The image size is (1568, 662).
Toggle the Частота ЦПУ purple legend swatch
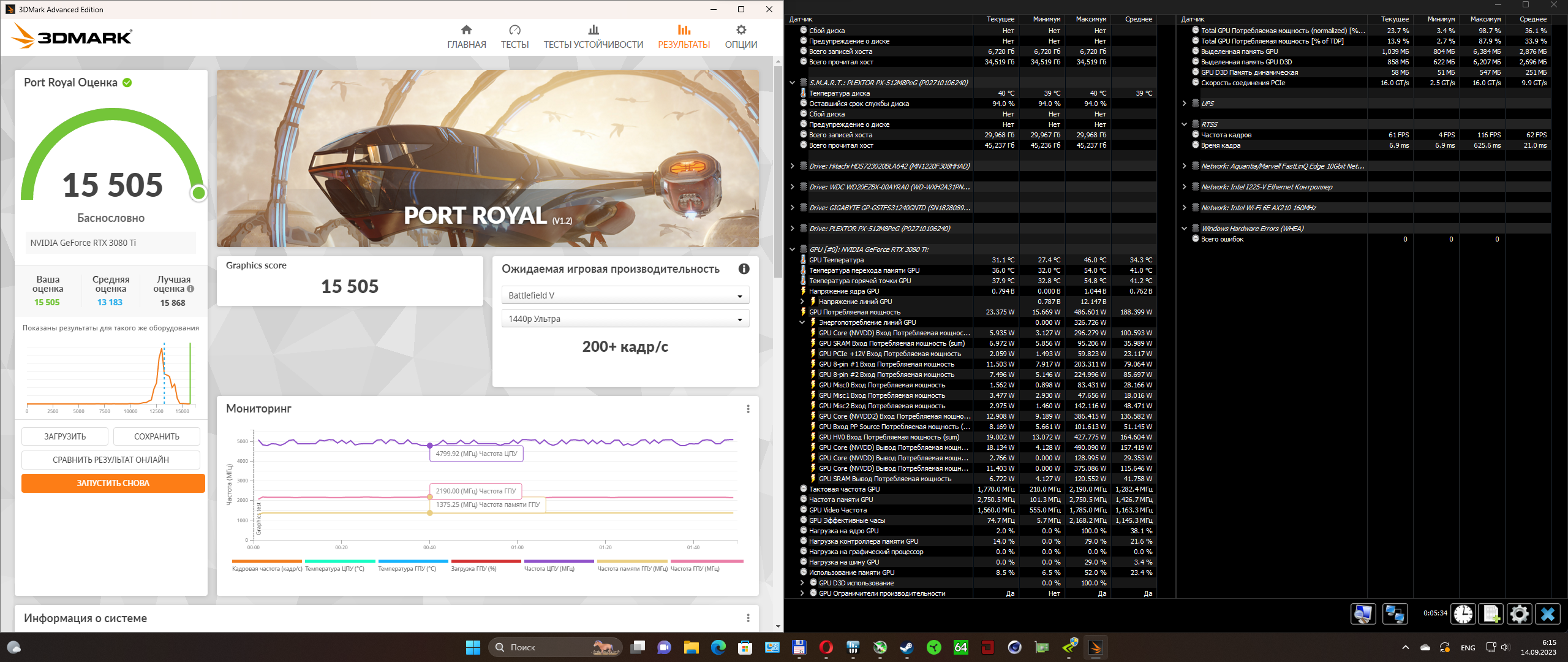click(559, 561)
